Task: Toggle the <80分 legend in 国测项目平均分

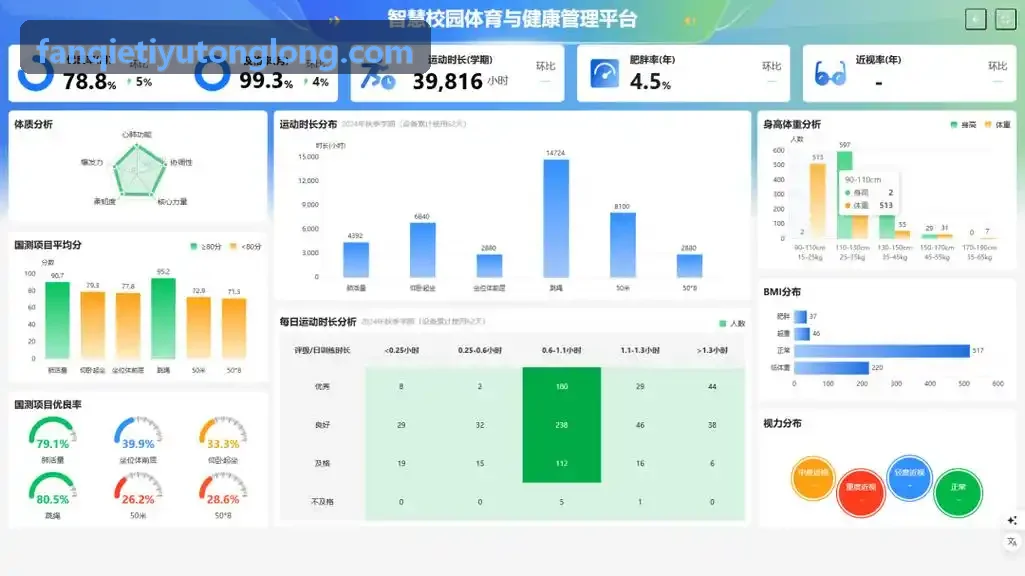Action: [246, 246]
